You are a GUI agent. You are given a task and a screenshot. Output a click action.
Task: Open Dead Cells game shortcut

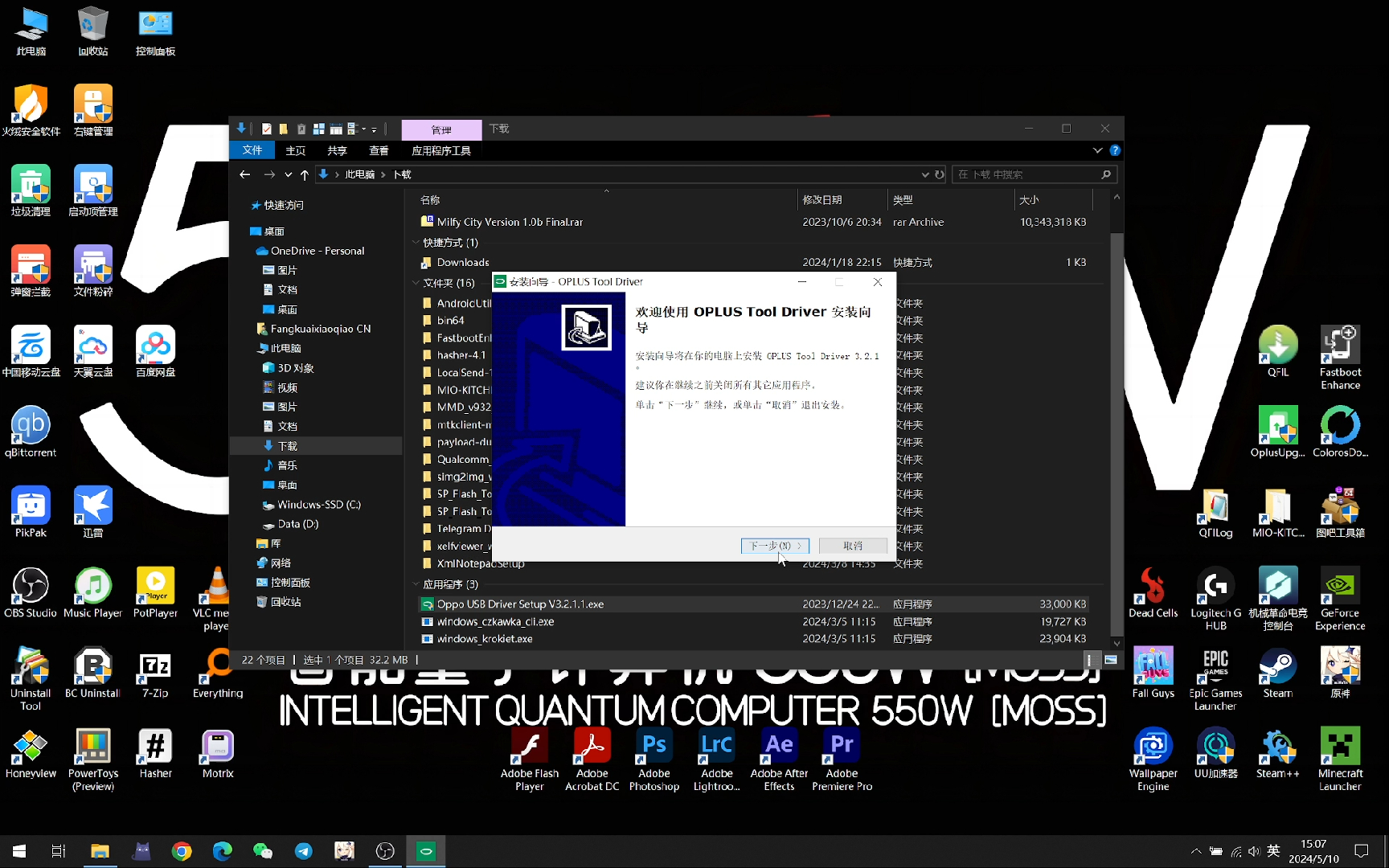point(1153,592)
